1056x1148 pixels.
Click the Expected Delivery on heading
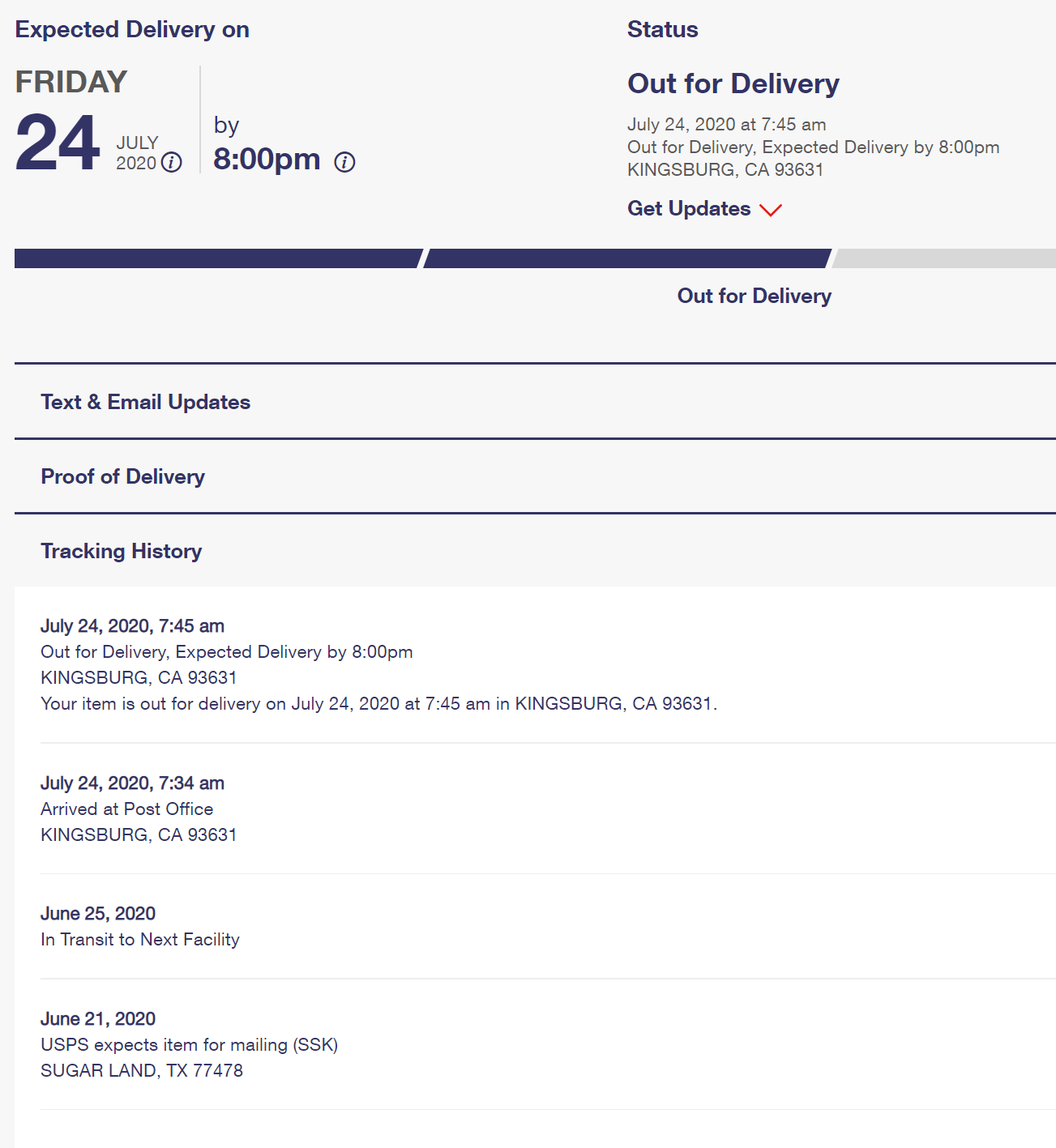point(132,29)
